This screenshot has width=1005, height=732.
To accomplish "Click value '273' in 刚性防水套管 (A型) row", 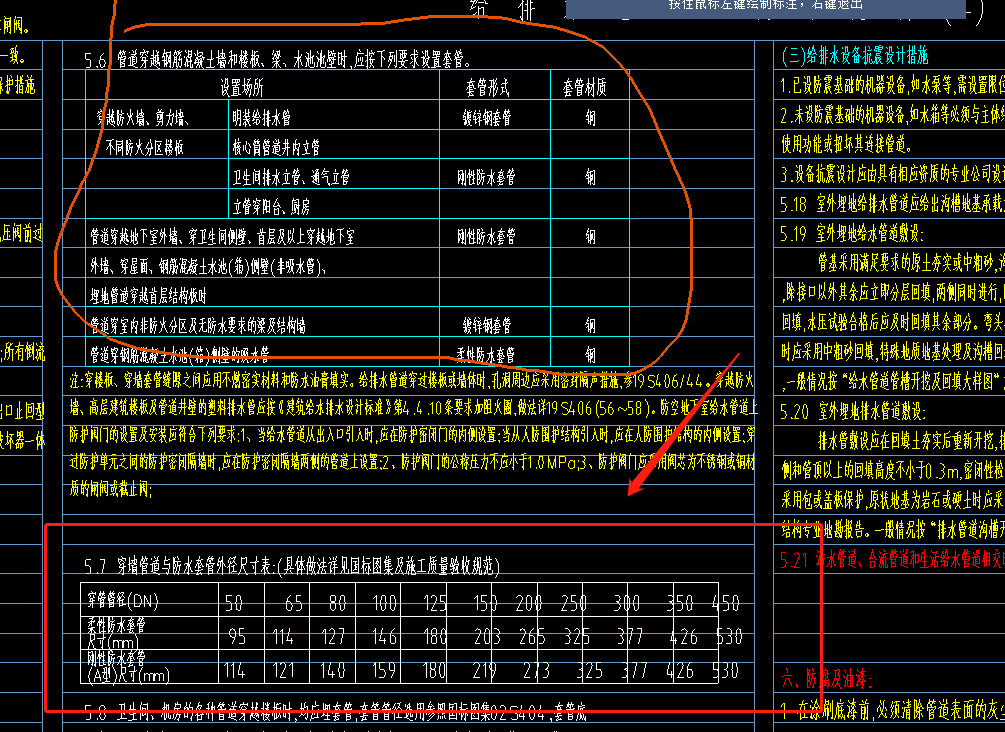I will (536, 671).
